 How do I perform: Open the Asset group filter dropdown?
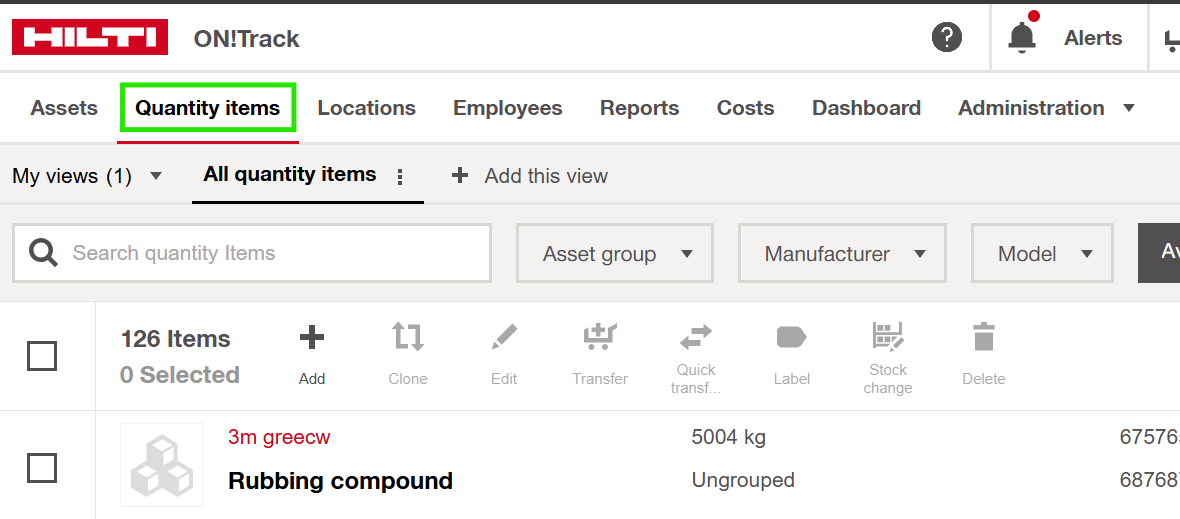pyautogui.click(x=614, y=253)
